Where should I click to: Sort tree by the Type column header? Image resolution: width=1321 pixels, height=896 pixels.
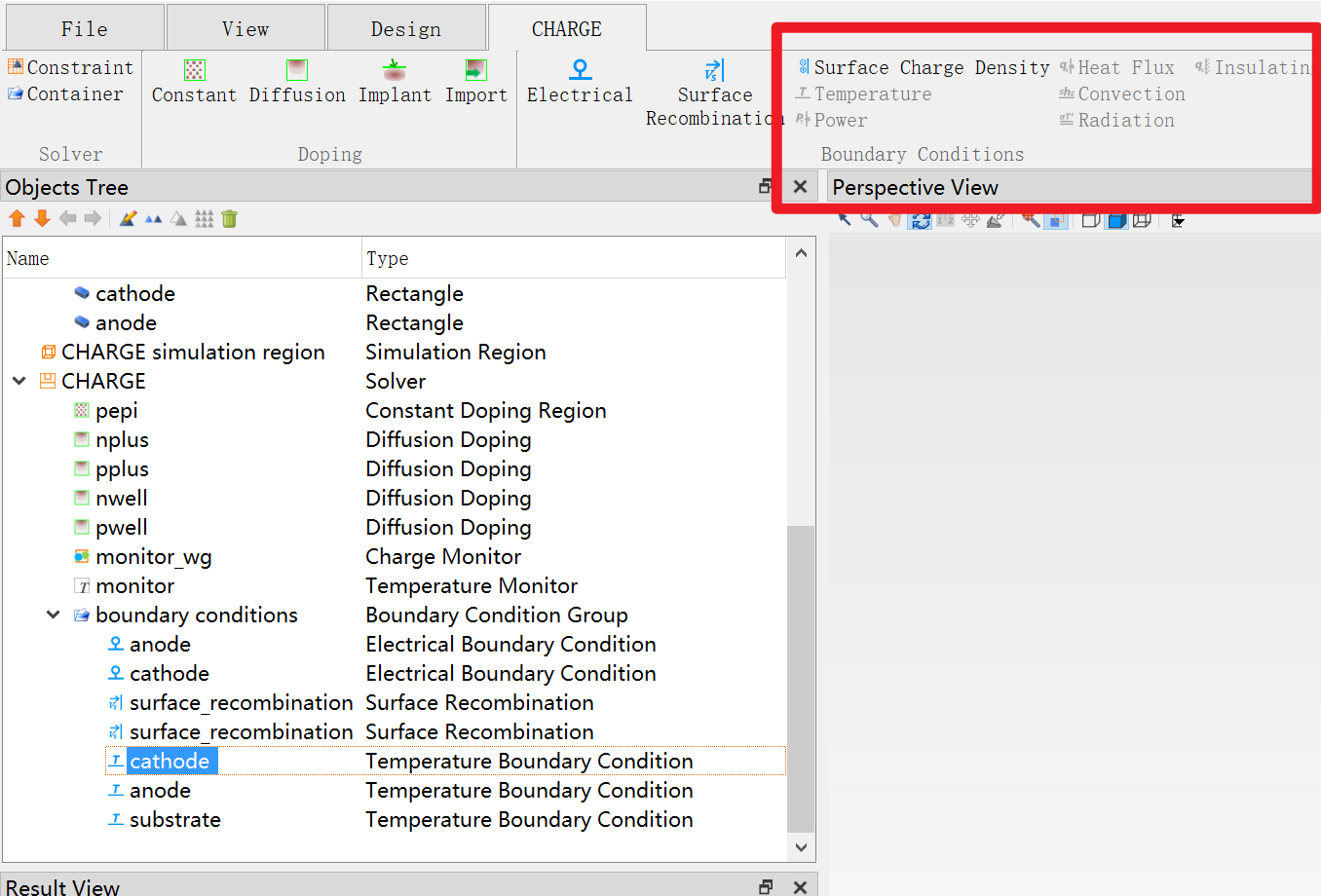point(574,258)
